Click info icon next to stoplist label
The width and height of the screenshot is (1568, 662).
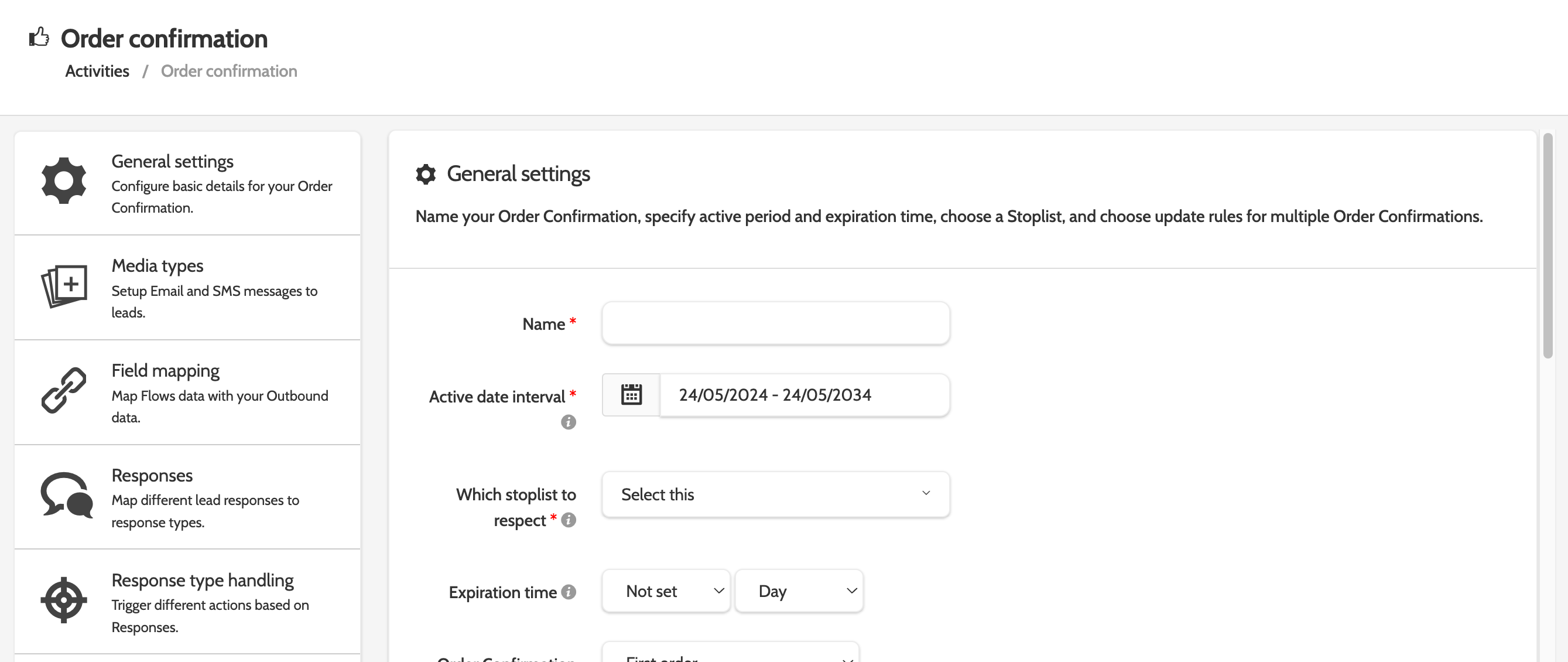569,520
